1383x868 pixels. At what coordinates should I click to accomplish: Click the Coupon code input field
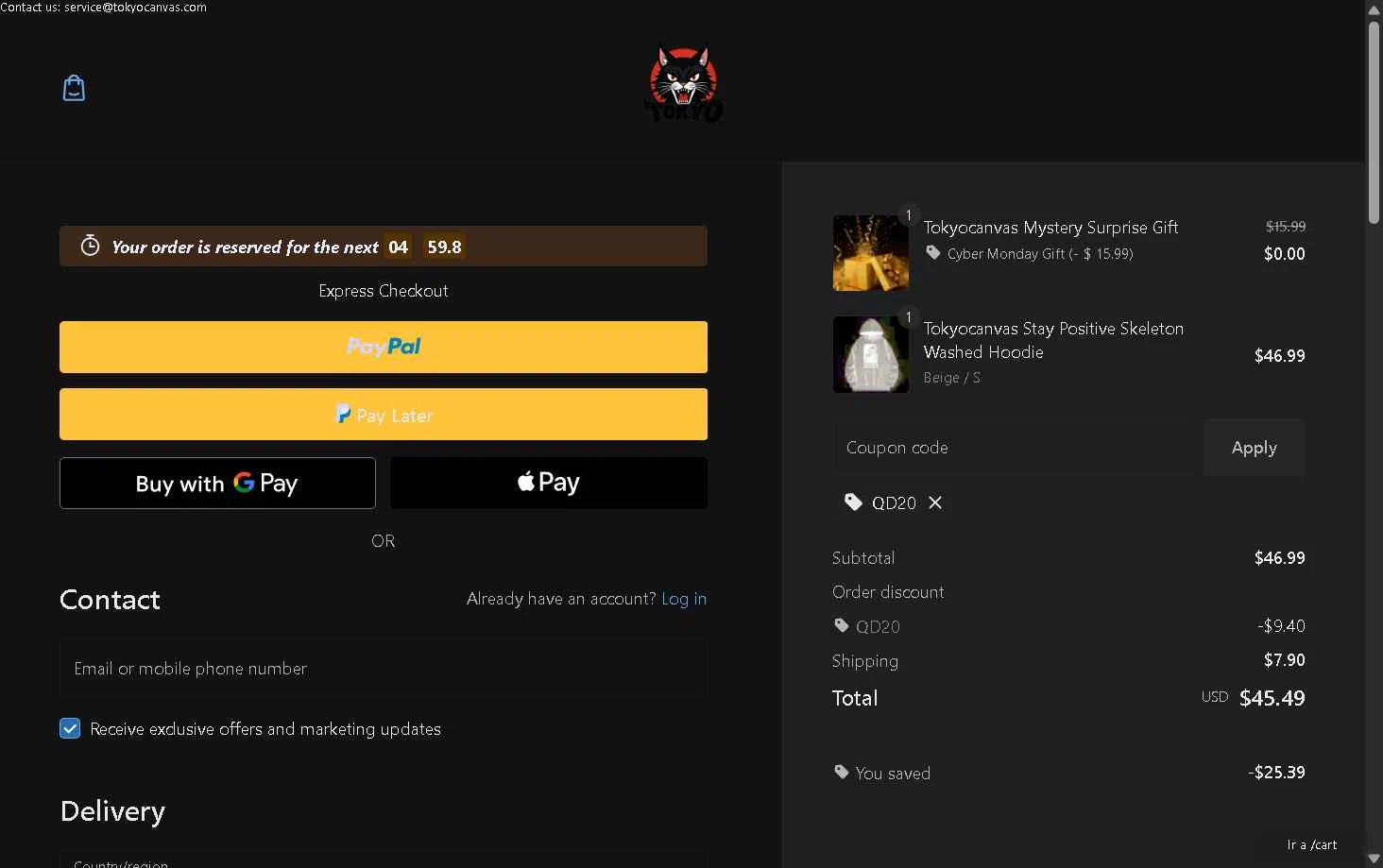click(x=1013, y=448)
